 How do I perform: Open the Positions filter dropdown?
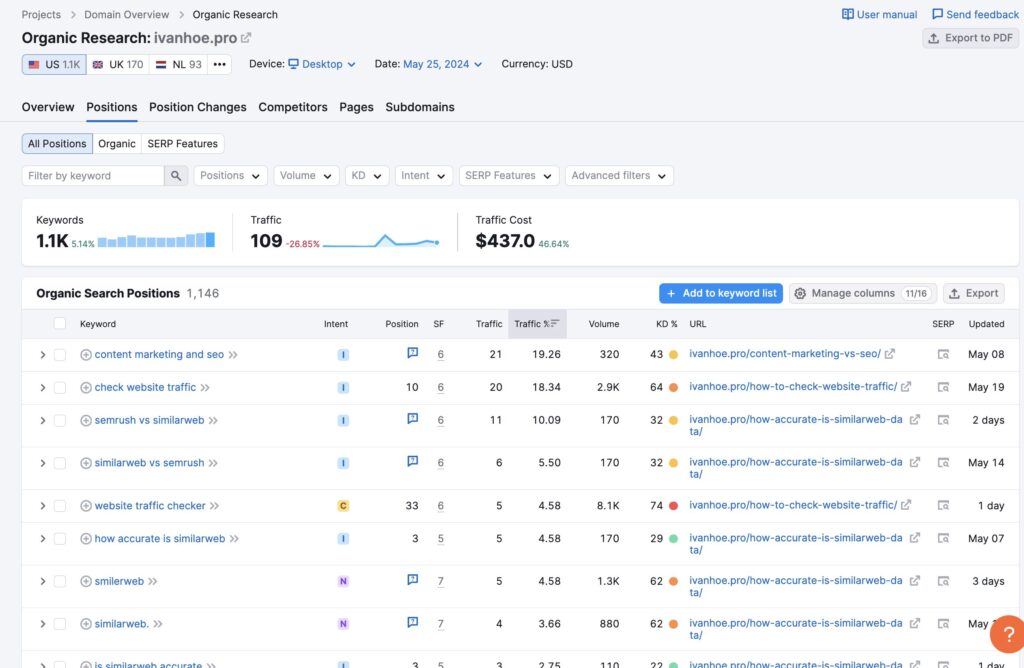point(230,176)
